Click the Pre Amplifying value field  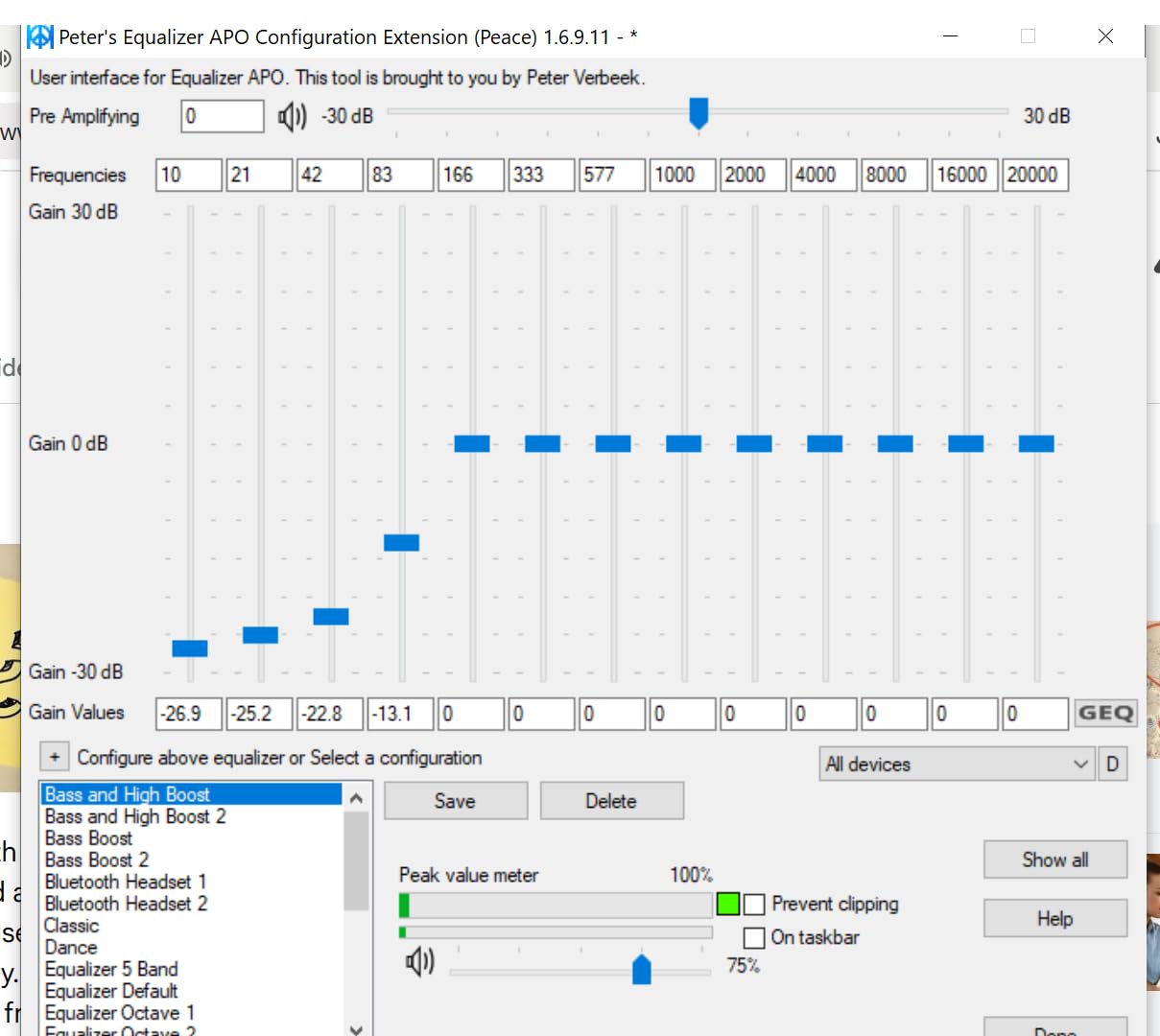click(223, 116)
